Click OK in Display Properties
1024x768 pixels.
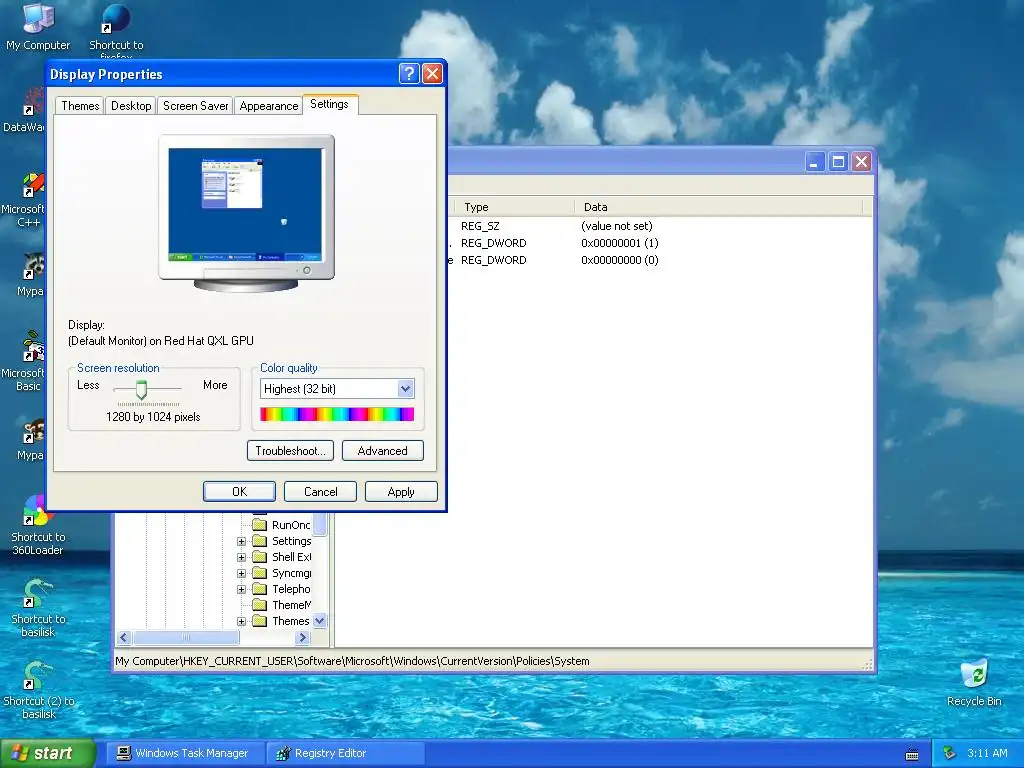click(x=239, y=492)
